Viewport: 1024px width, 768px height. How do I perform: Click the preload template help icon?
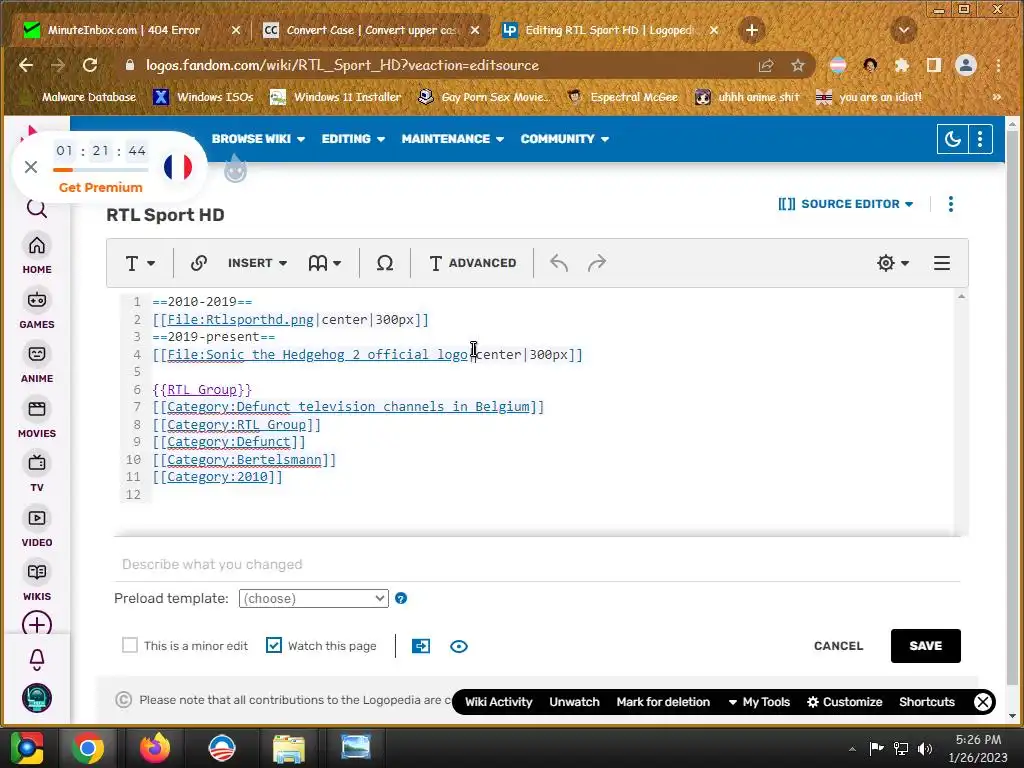(x=401, y=598)
